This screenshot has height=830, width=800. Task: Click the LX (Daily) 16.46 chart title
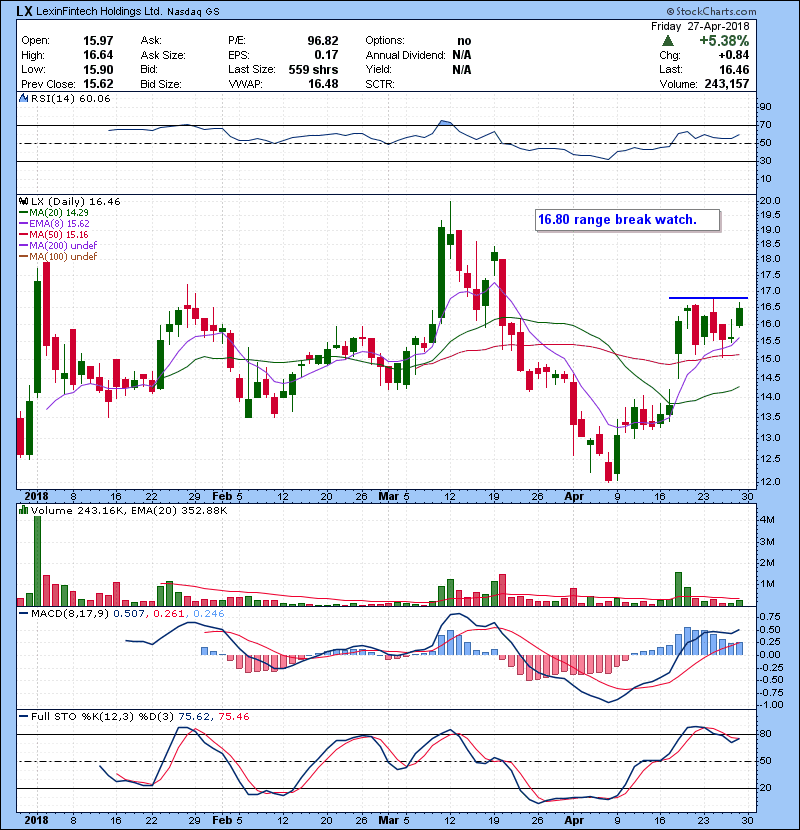pos(76,202)
